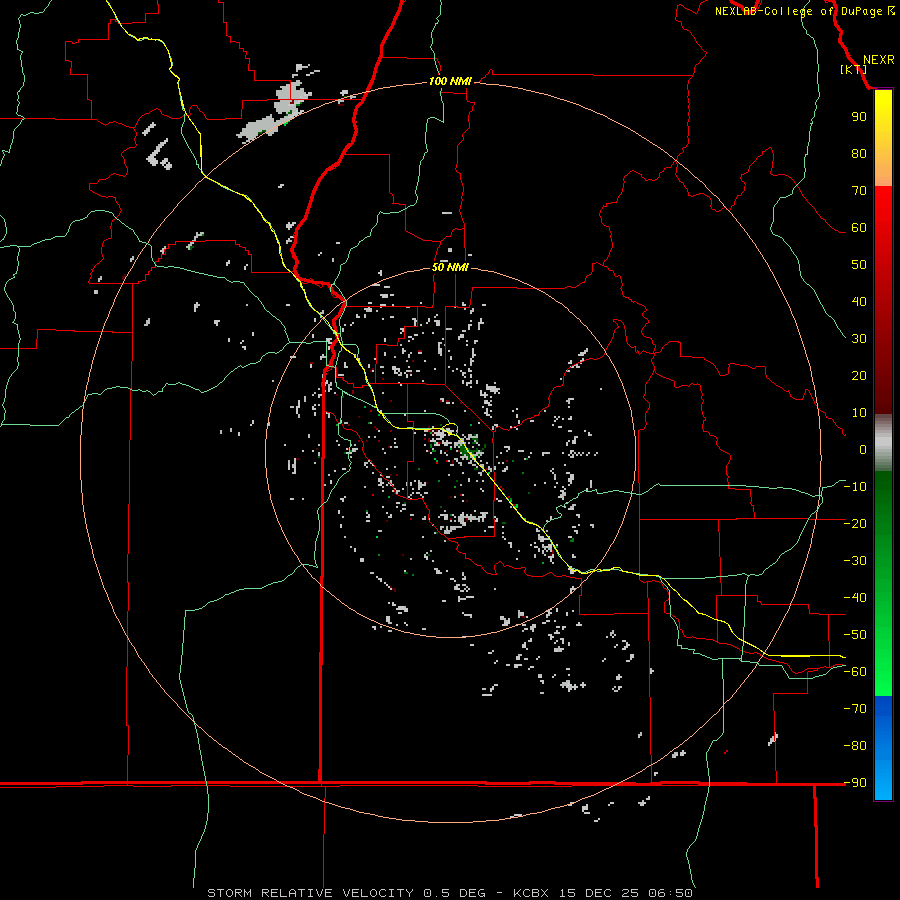Select the 0 value on the velocity scale
900x900 pixels.
(863, 449)
